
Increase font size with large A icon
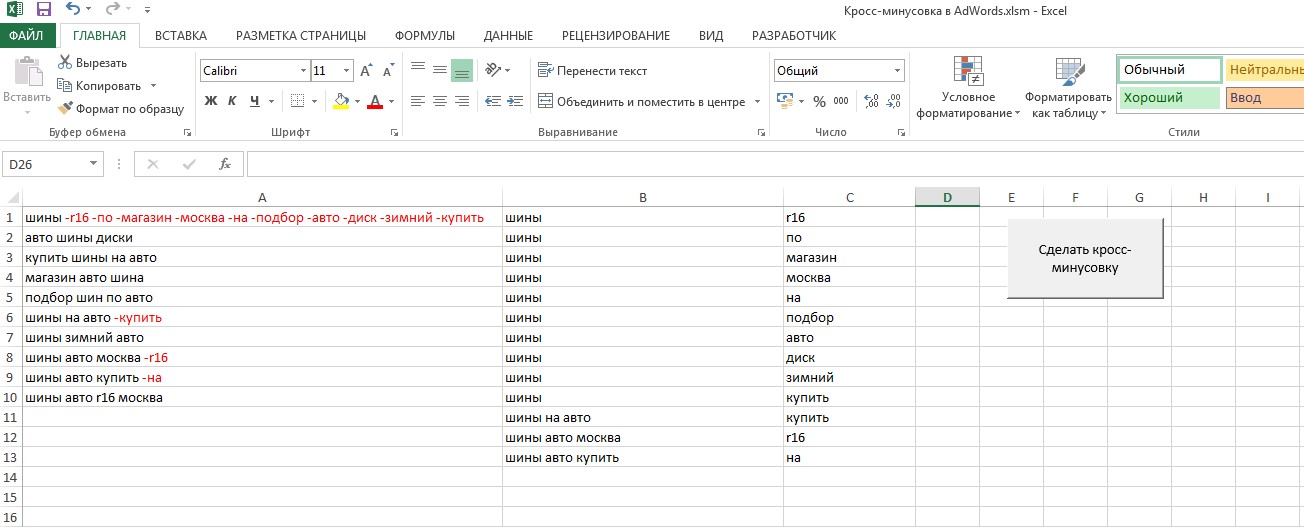point(366,71)
